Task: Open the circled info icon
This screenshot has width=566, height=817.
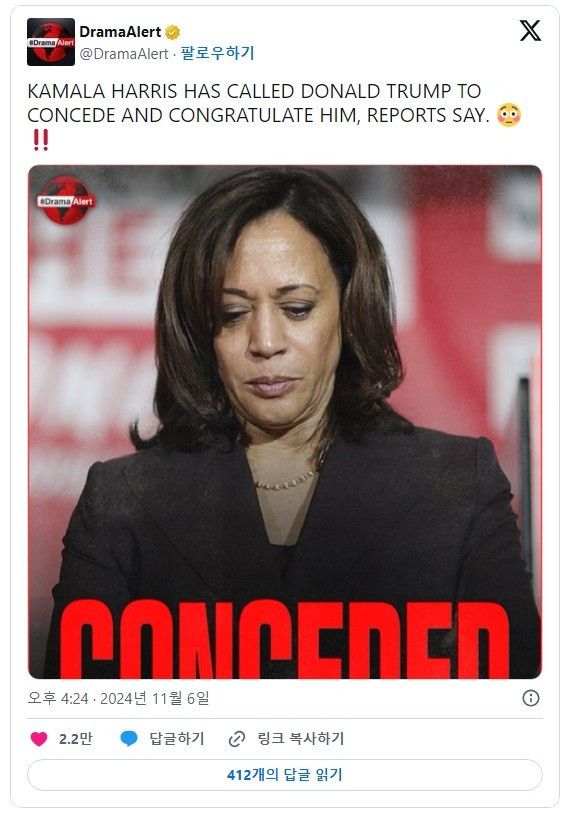Action: coord(531,698)
